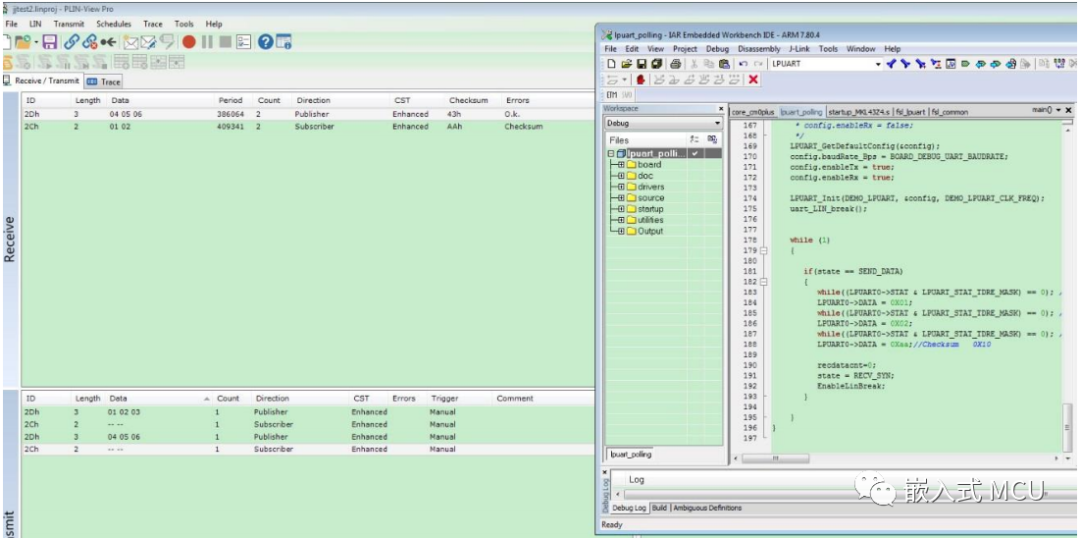1080x538 pixels.
Task: Collapse the code fold at line 179
Action: pyautogui.click(x=763, y=251)
